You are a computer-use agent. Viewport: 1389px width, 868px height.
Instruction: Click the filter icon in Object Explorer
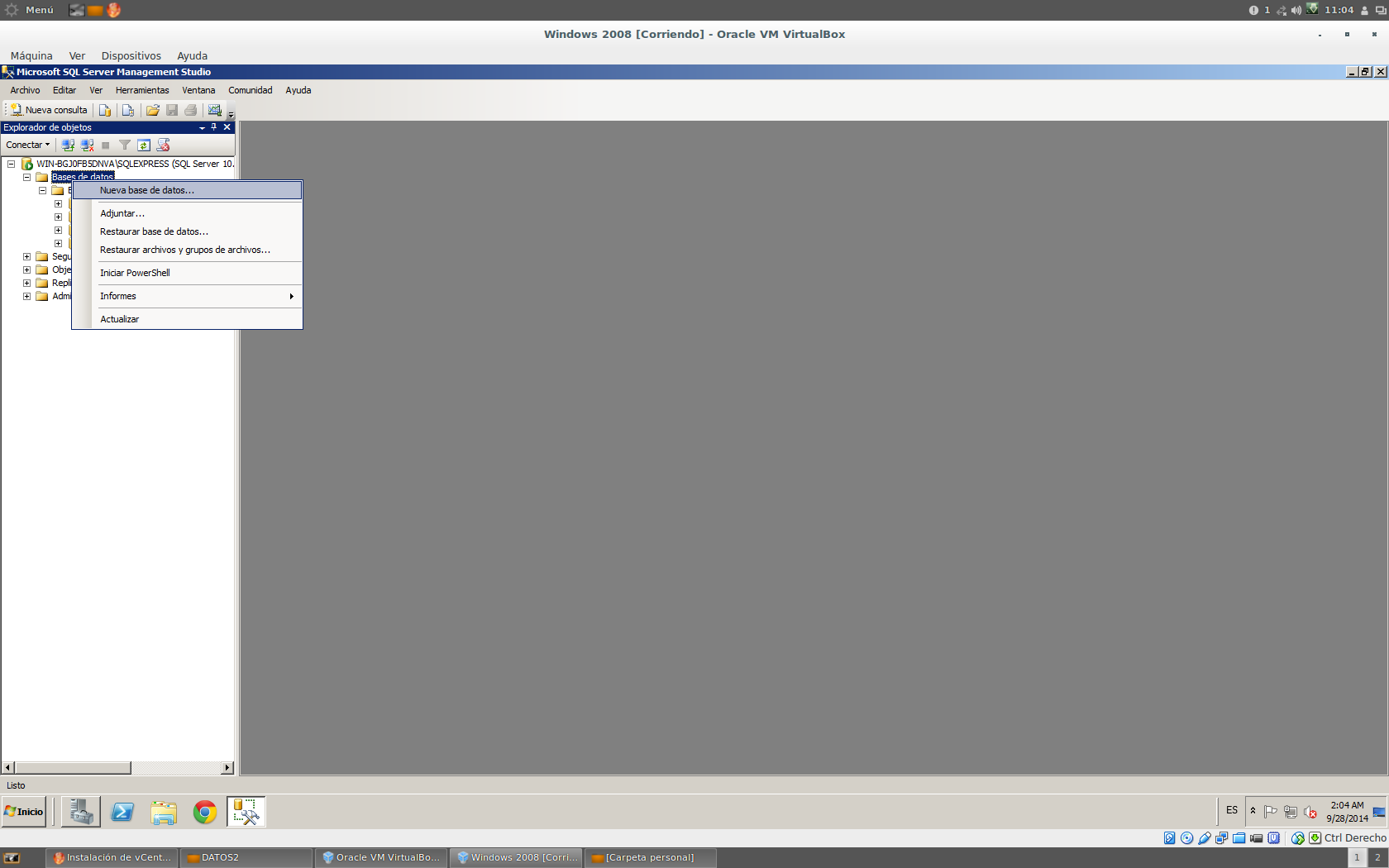125,145
